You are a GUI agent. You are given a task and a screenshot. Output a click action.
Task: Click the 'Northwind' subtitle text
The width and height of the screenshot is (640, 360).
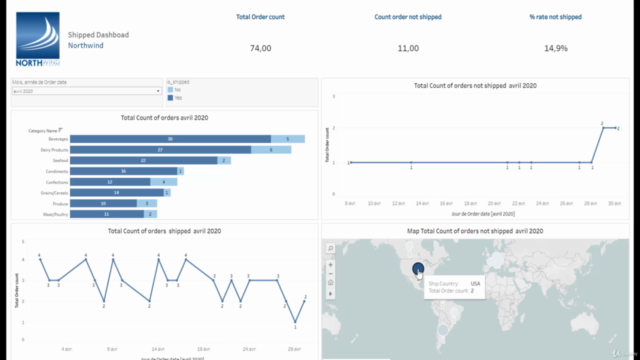tap(86, 45)
